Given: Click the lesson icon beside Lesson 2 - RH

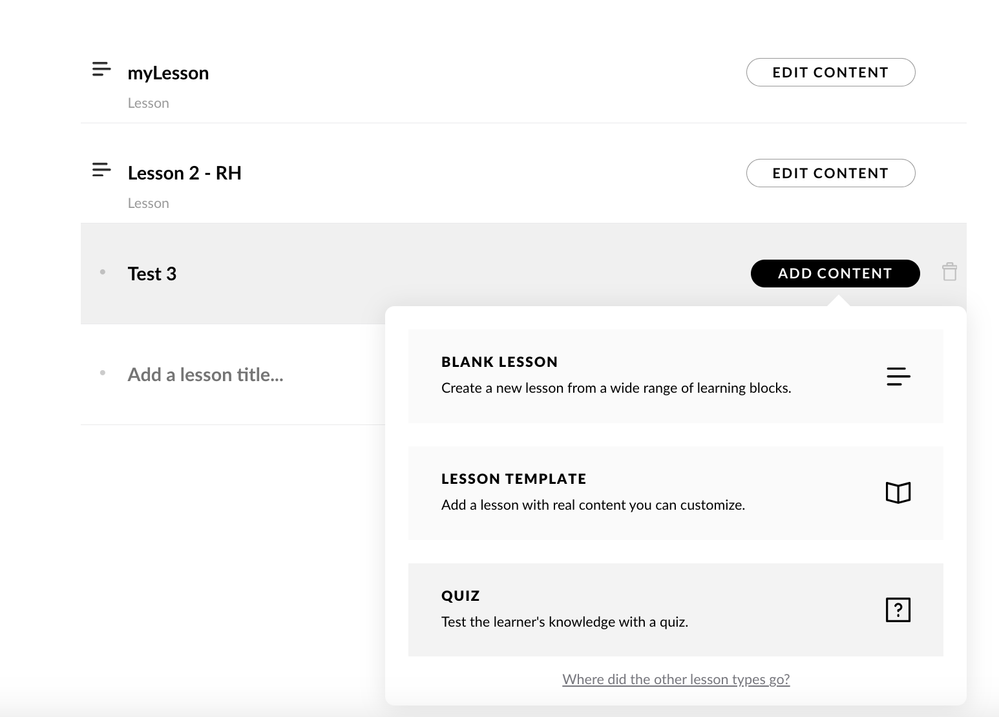Looking at the screenshot, I should (101, 170).
